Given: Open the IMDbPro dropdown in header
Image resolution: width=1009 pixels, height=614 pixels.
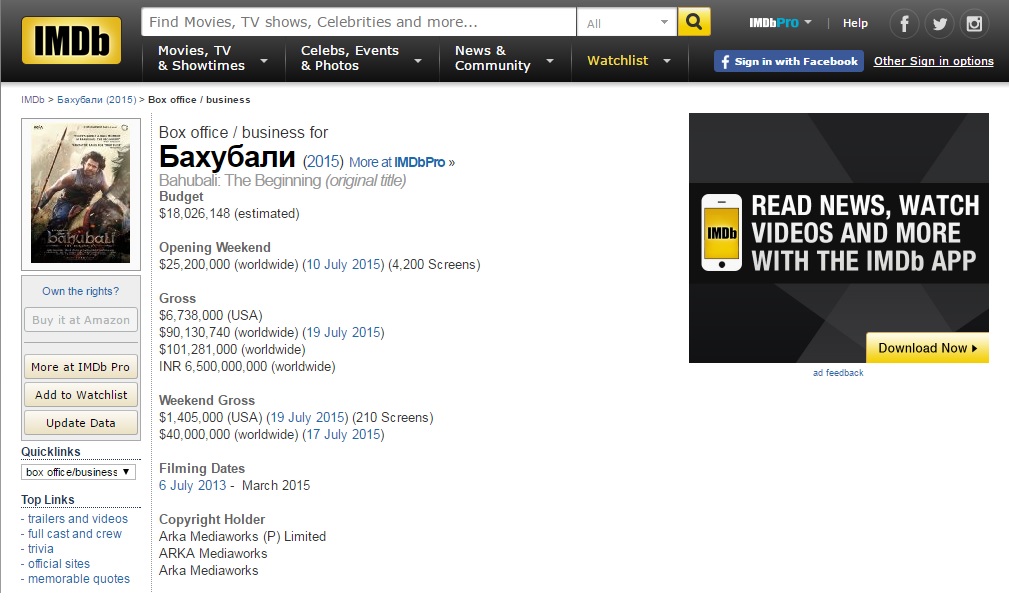Looking at the screenshot, I should pos(780,23).
